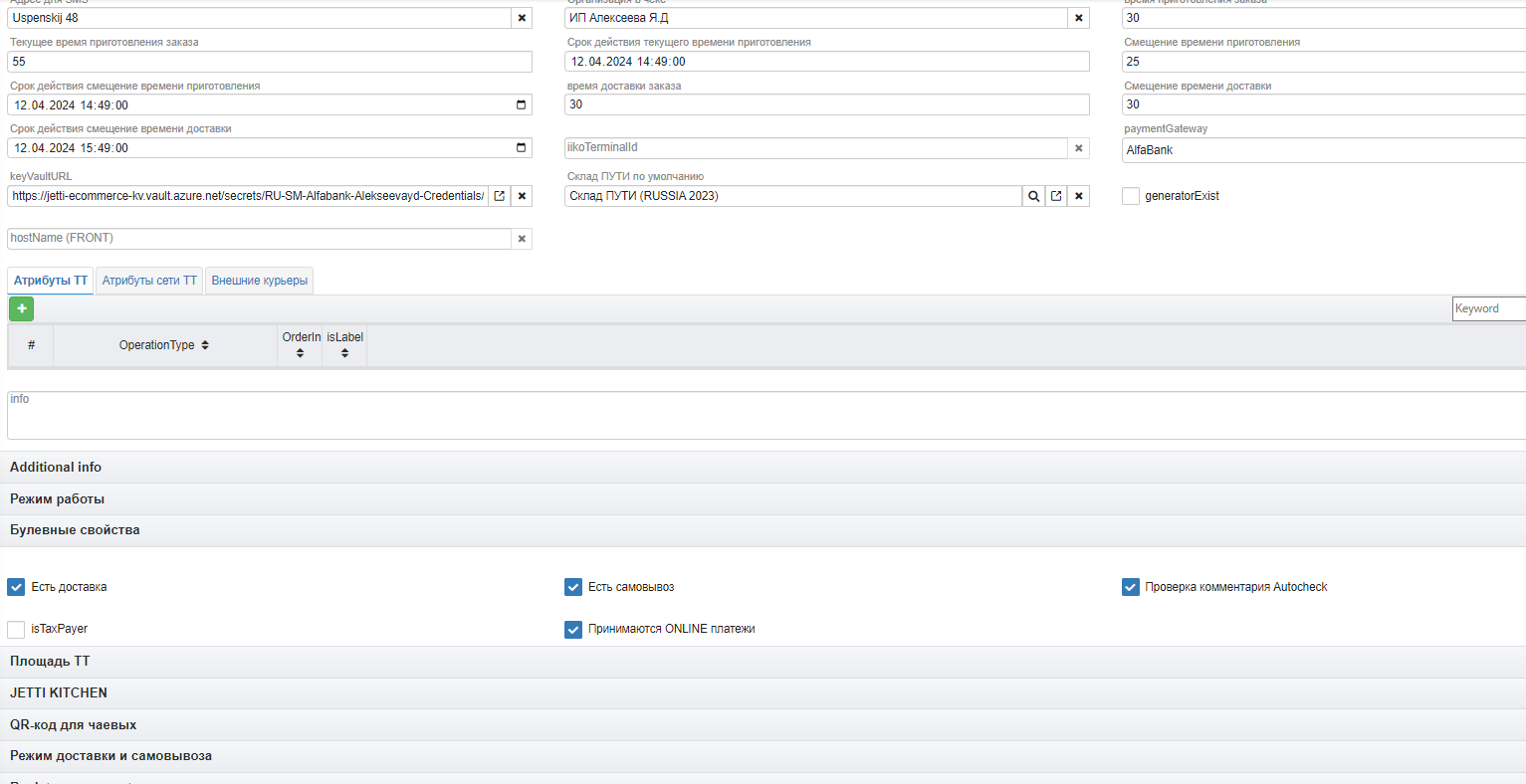Edit the Смещение времени доставки field
Screen dimensions: 1526x784
pyautogui.click(x=1324, y=104)
